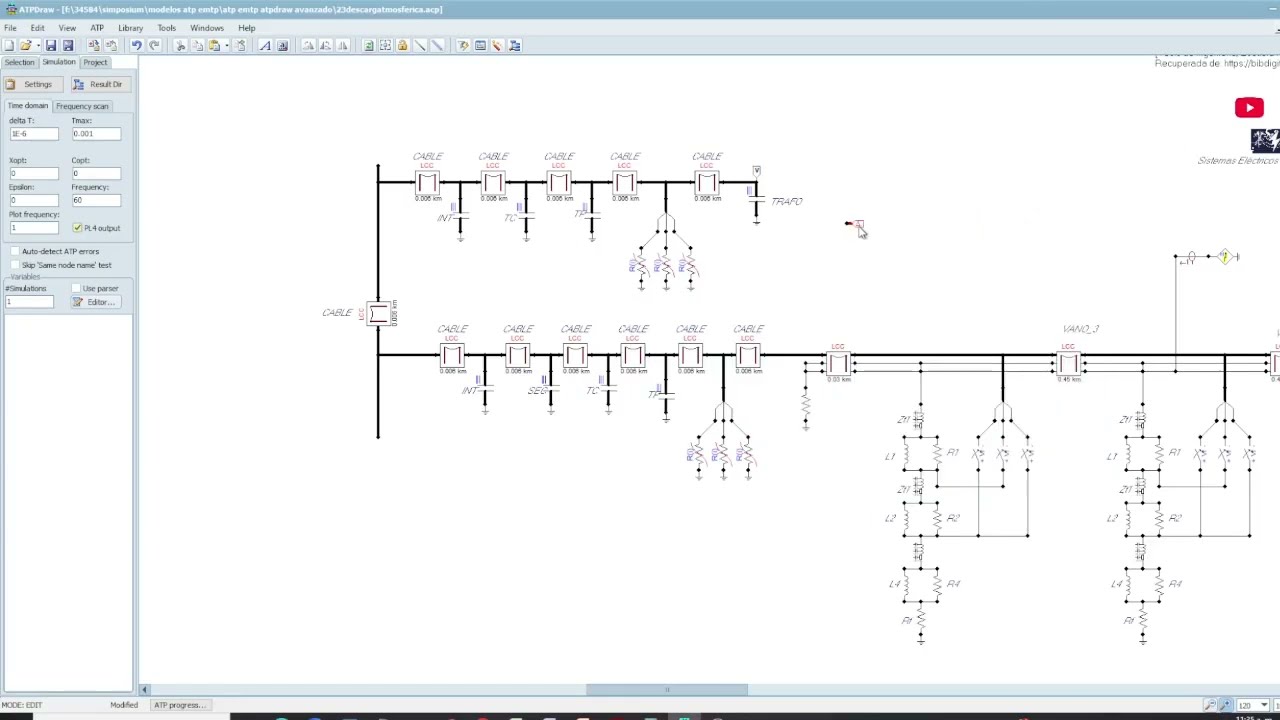Open the File menu
This screenshot has height=720, width=1280.
tap(10, 28)
